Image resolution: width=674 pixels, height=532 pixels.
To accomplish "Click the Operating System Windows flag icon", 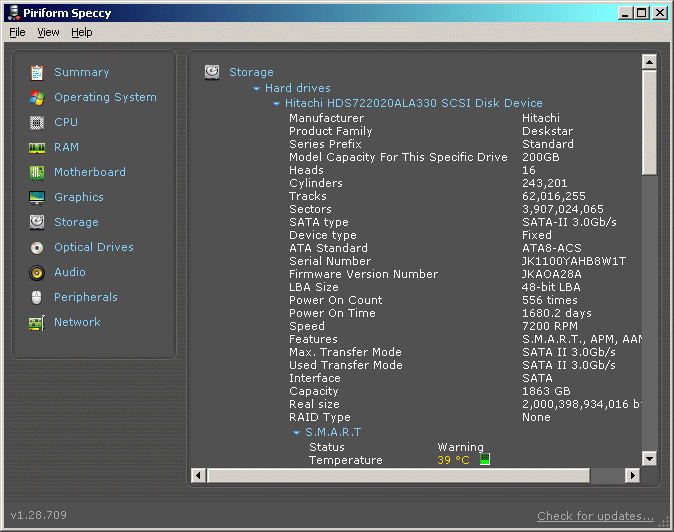I will 37,98.
